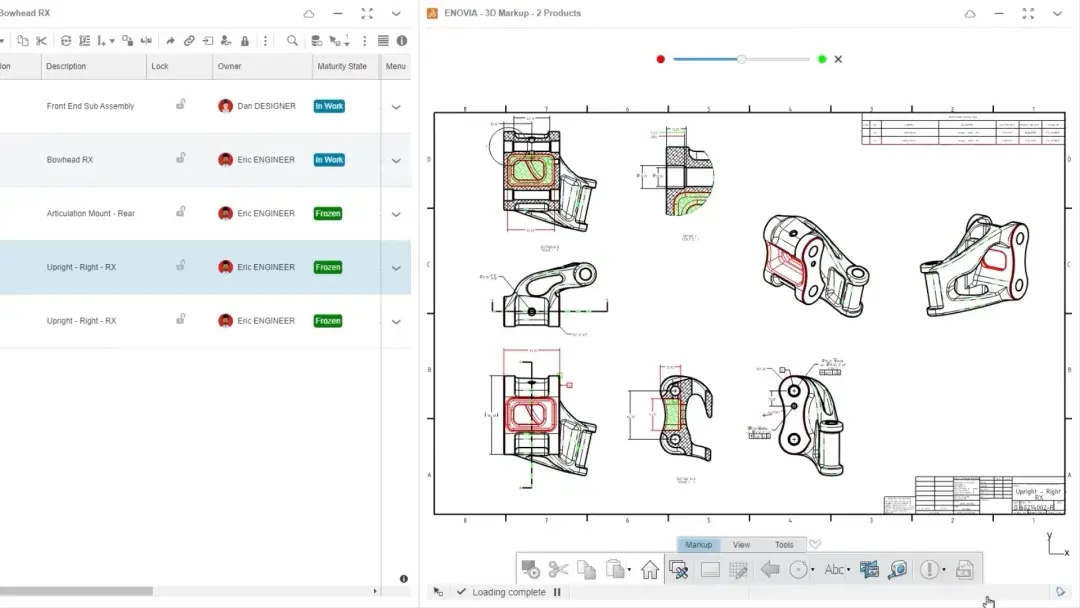Click the home view icon
Viewport: 1080px width, 608px height.
pos(650,570)
